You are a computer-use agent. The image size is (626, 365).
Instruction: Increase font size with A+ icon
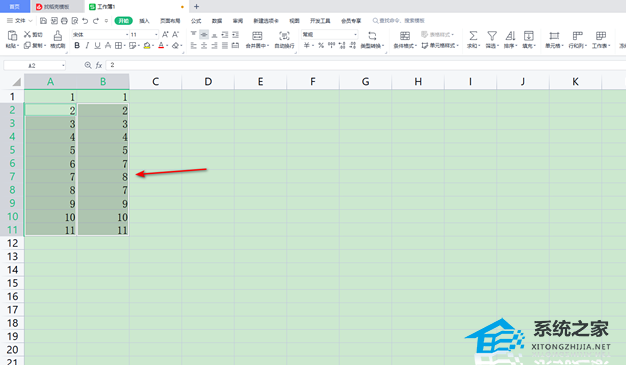[x=165, y=34]
